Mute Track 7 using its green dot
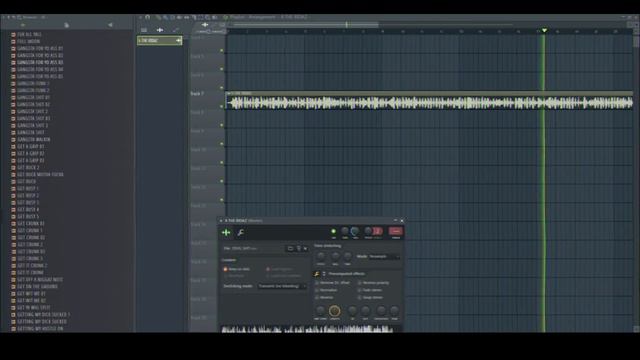 tap(222, 107)
